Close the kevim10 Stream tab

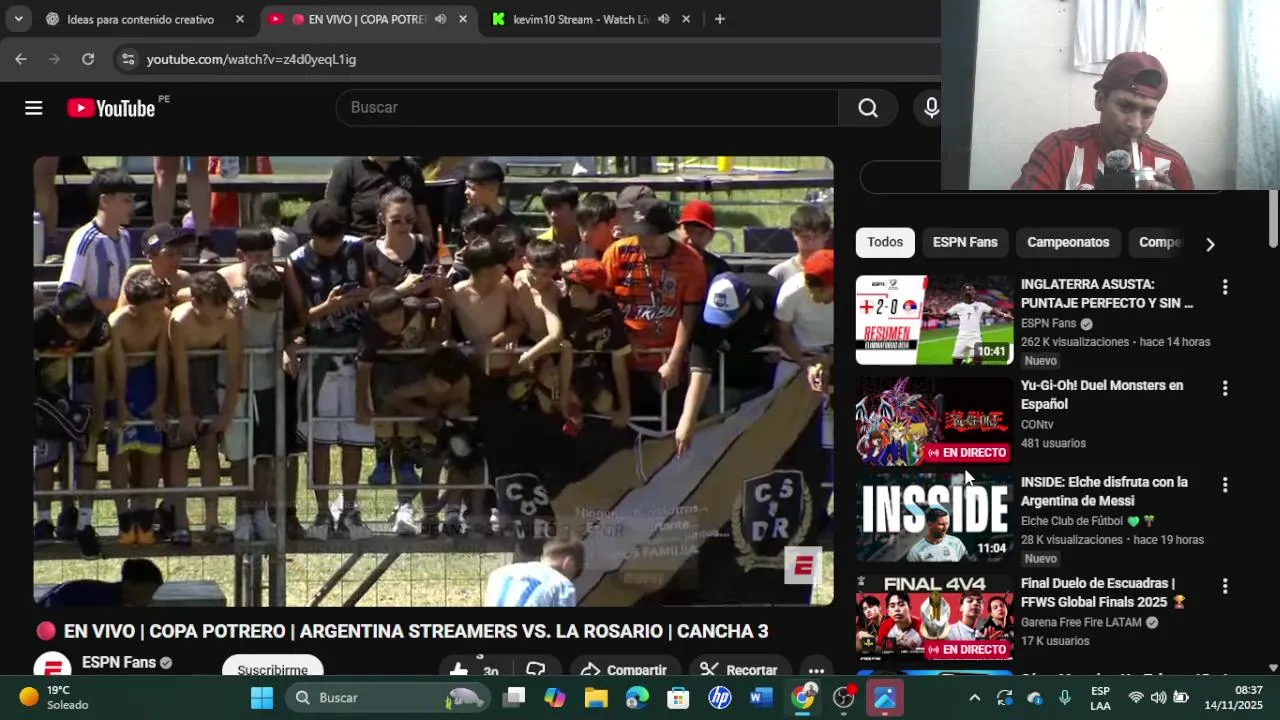[686, 19]
